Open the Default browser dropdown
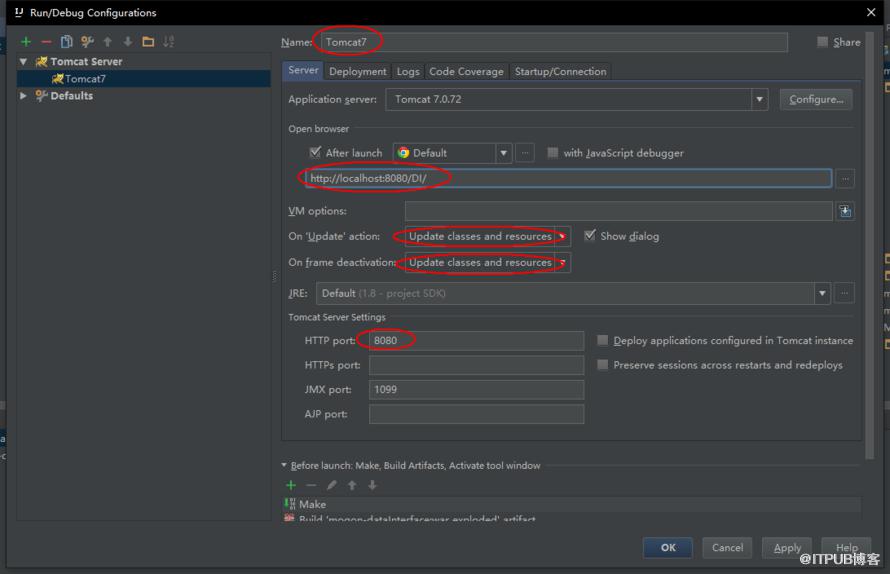This screenshot has height=574, width=890. [503, 153]
